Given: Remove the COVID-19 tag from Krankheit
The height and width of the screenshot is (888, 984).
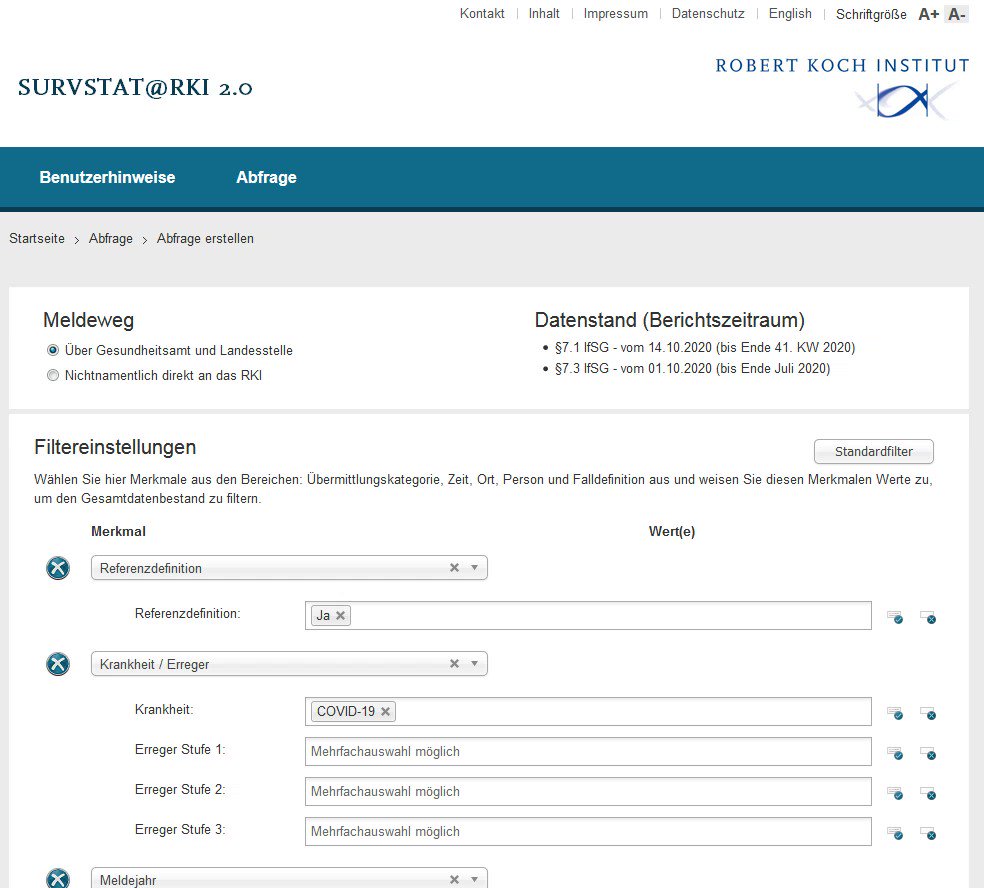Looking at the screenshot, I should point(385,712).
